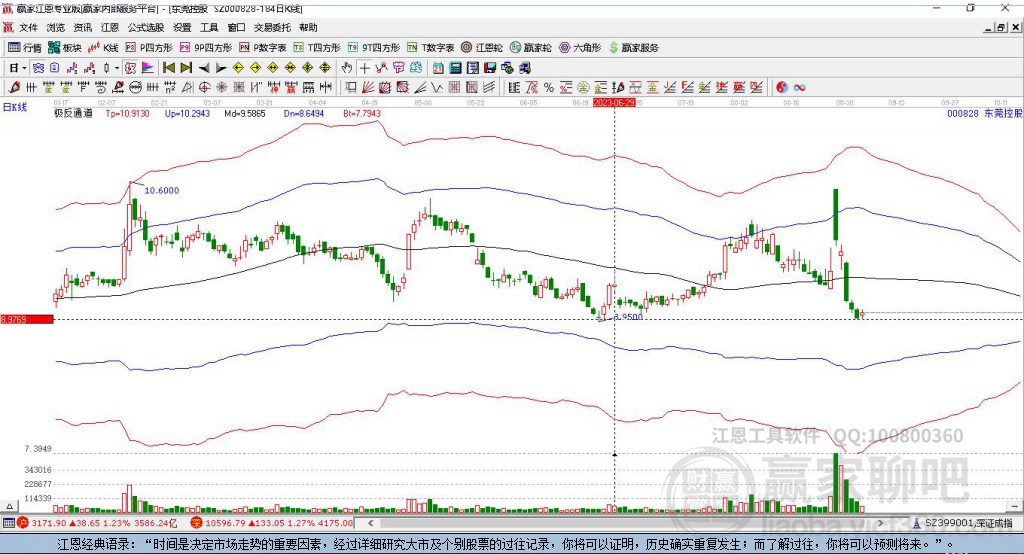Image resolution: width=1024 pixels, height=554 pixels.
Task: Select the percent retracement tool
Action: (549, 87)
